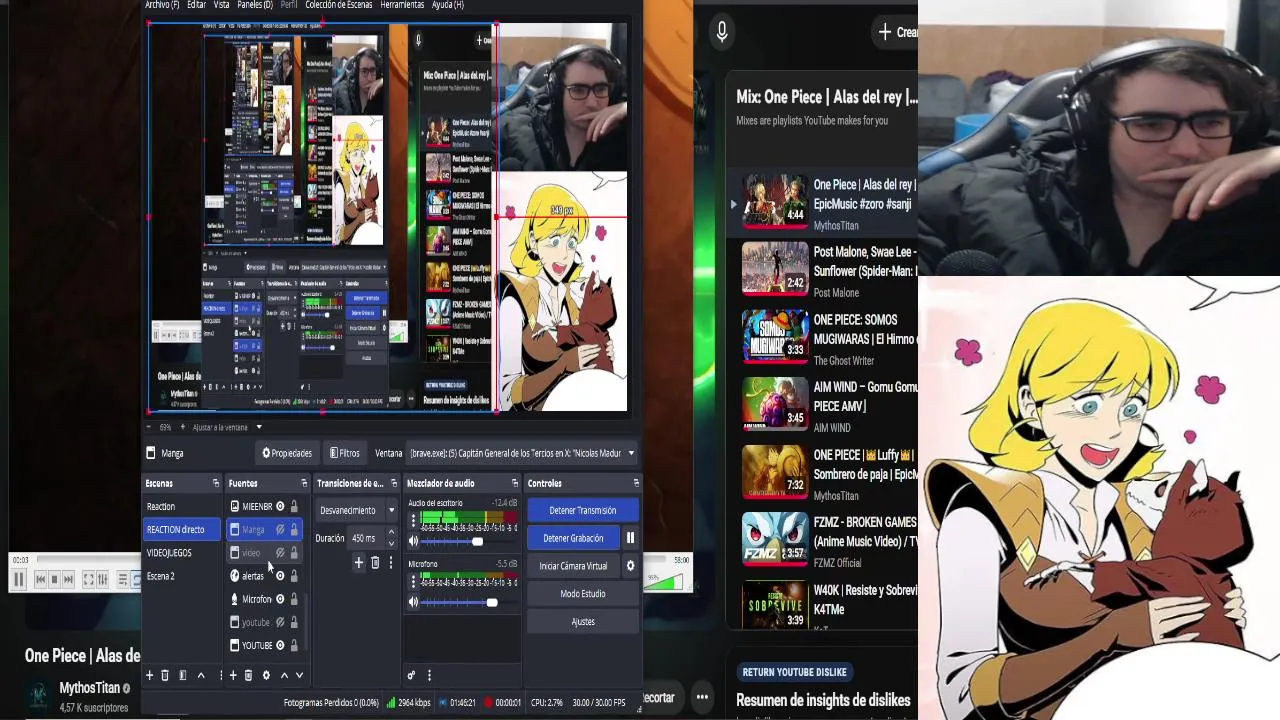The height and width of the screenshot is (720, 1280).
Task: Pop out the Mezclador de audio dock
Action: coord(515,483)
